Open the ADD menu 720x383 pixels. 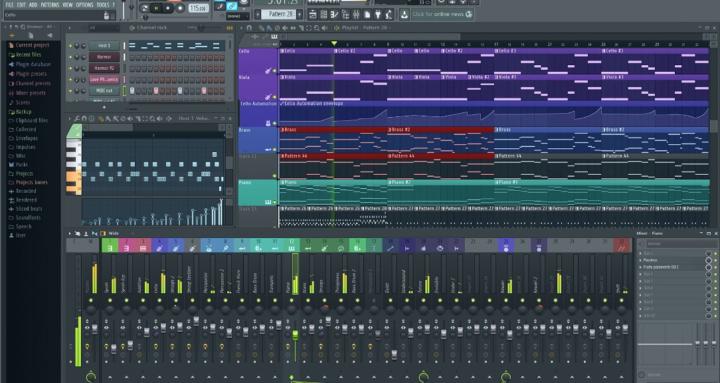pyautogui.click(x=33, y=5)
